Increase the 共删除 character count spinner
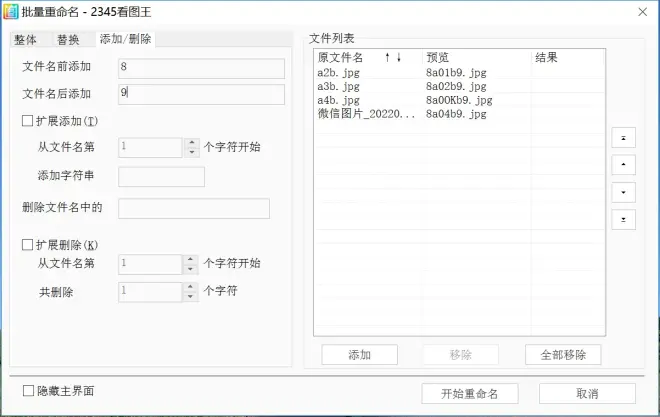 (191, 287)
